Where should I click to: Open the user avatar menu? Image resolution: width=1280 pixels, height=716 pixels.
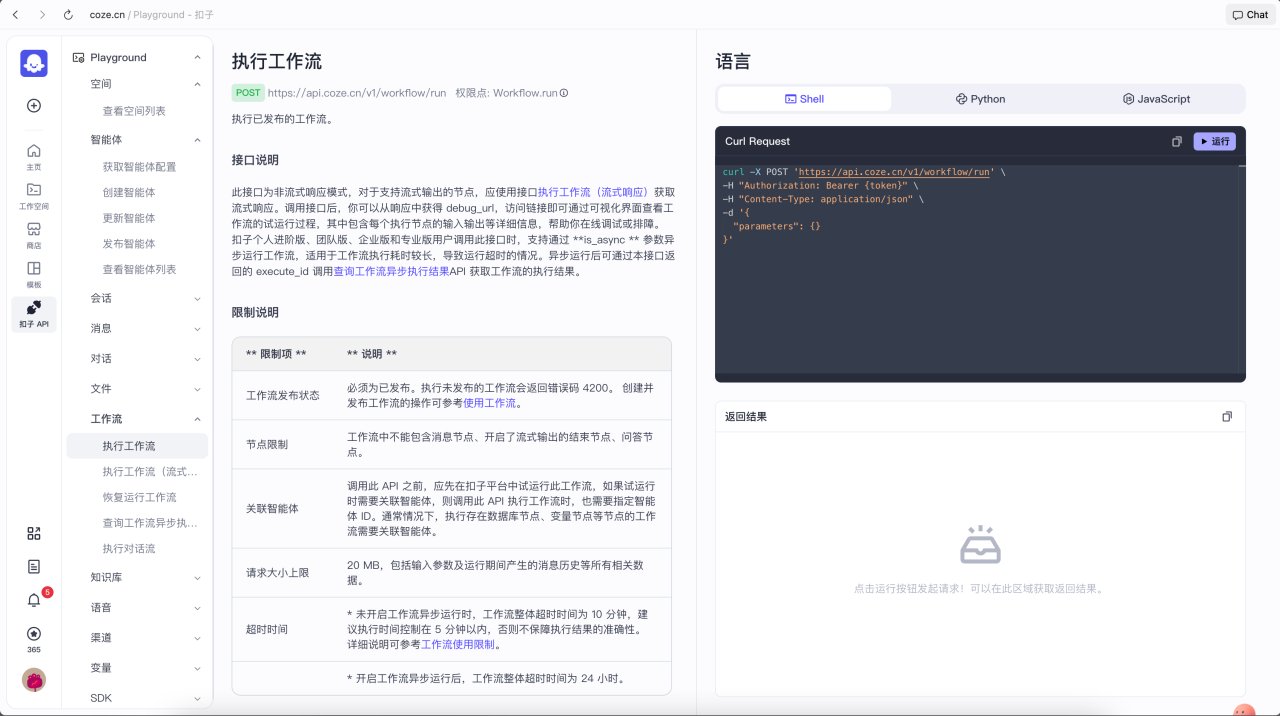point(34,680)
